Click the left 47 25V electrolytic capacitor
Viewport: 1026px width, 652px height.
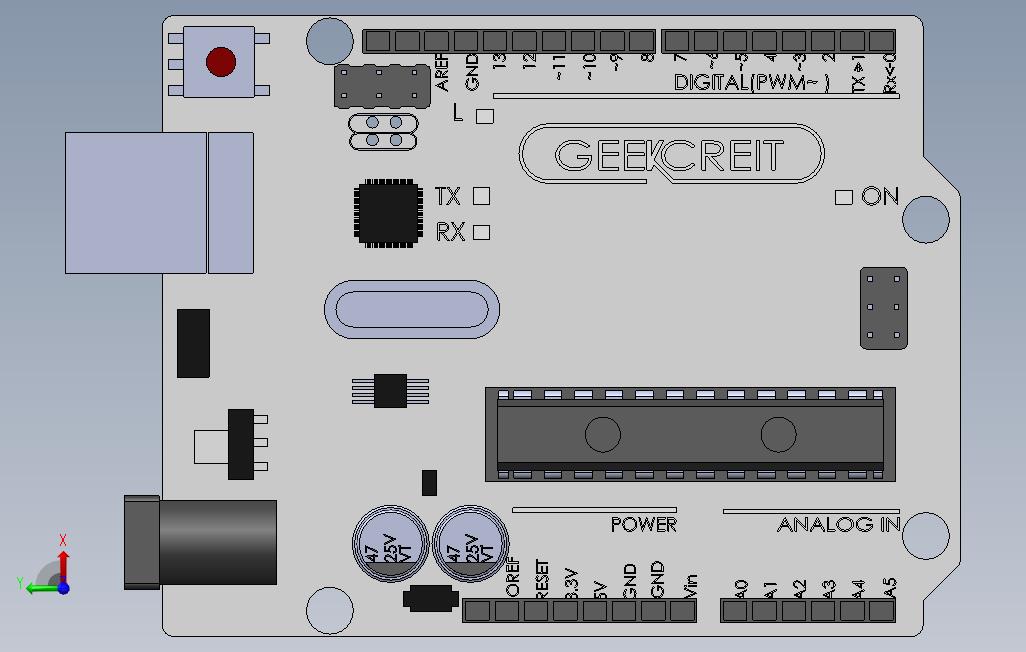click(391, 543)
